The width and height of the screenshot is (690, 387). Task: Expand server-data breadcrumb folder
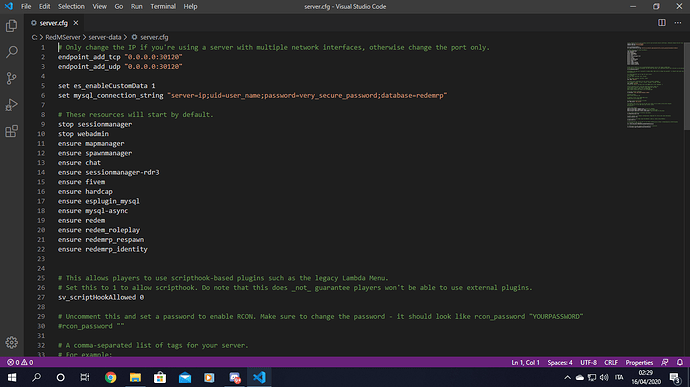tap(105, 37)
